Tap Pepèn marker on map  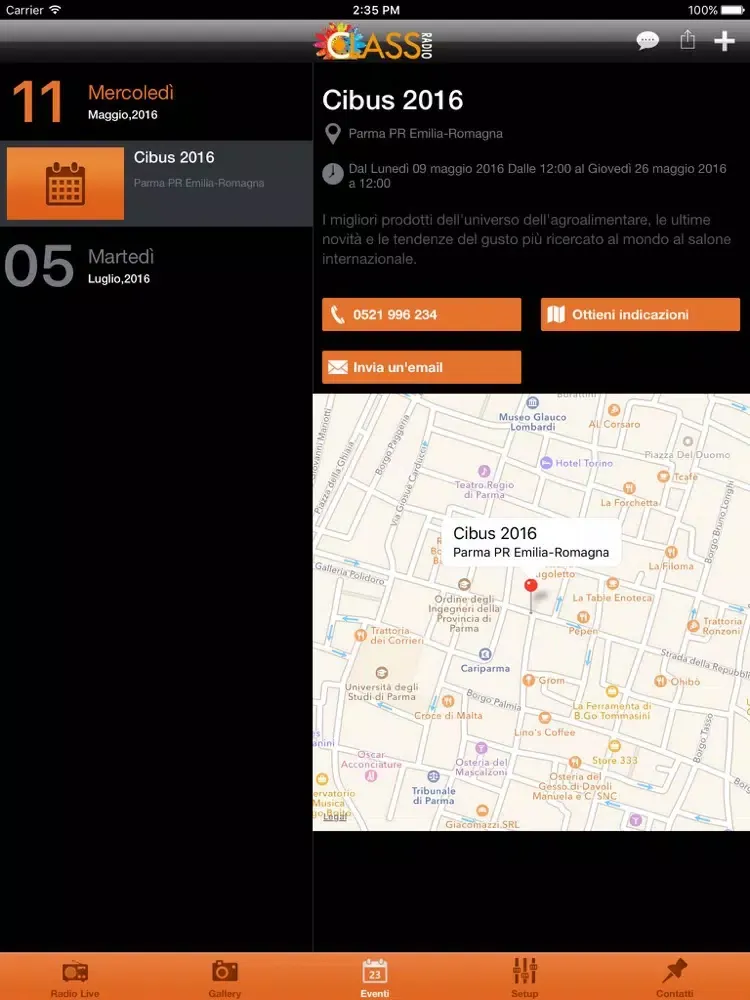pos(582,616)
